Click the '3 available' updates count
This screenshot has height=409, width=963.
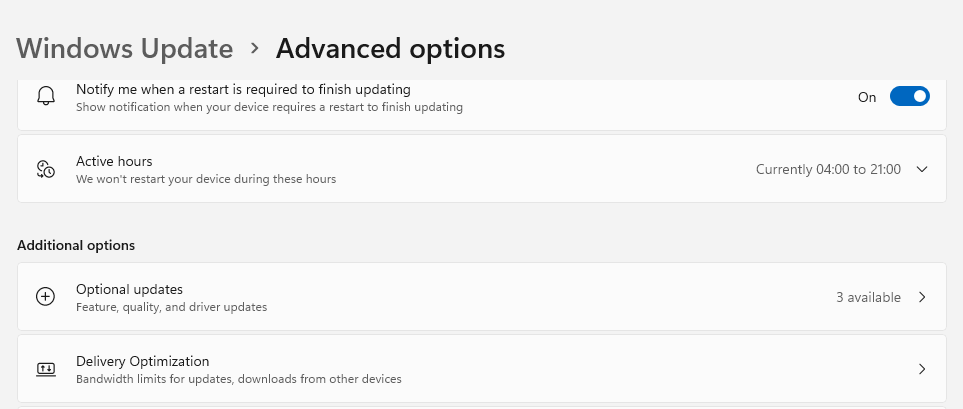tap(868, 297)
